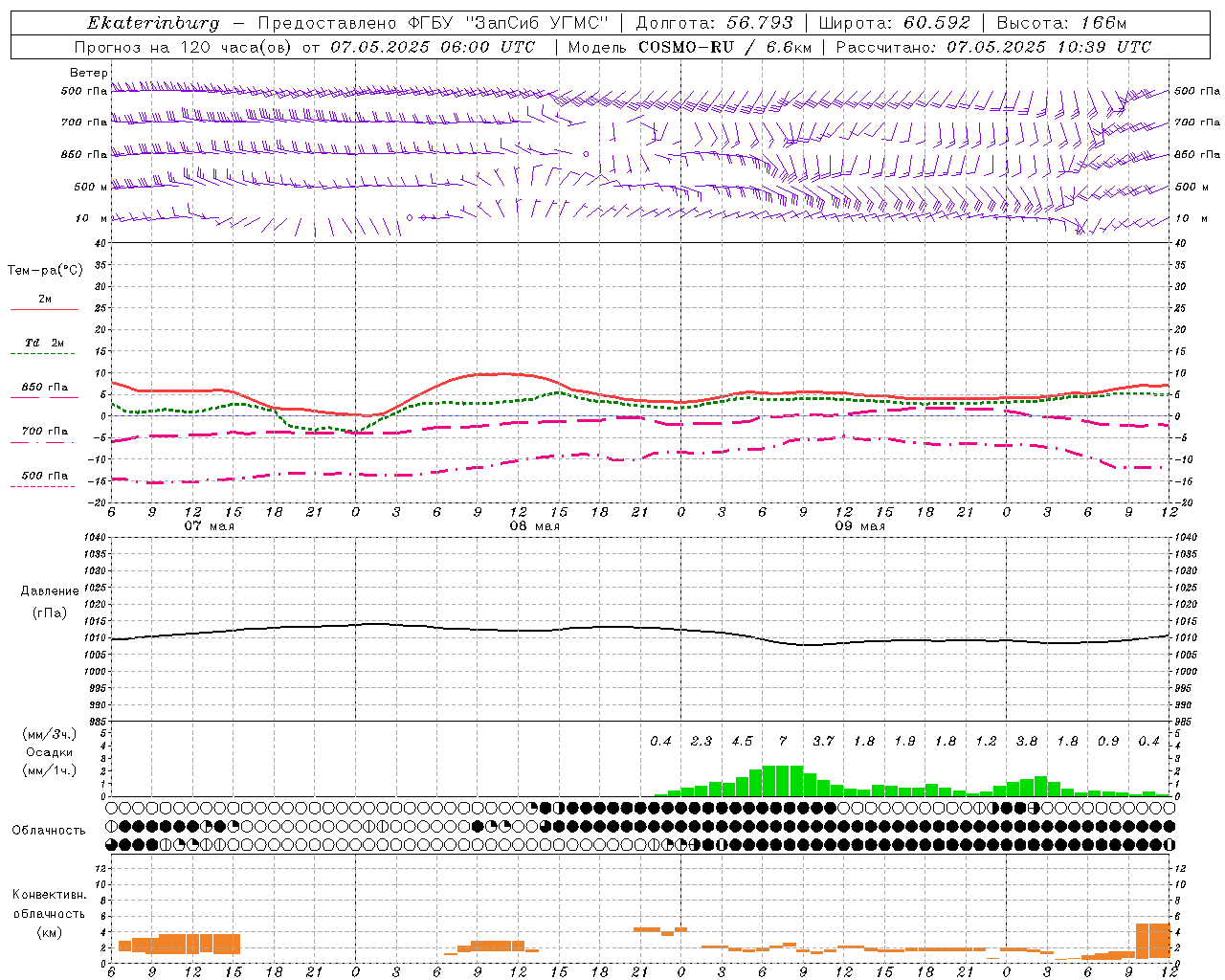Click the 4.5 precipitation value

point(742,741)
